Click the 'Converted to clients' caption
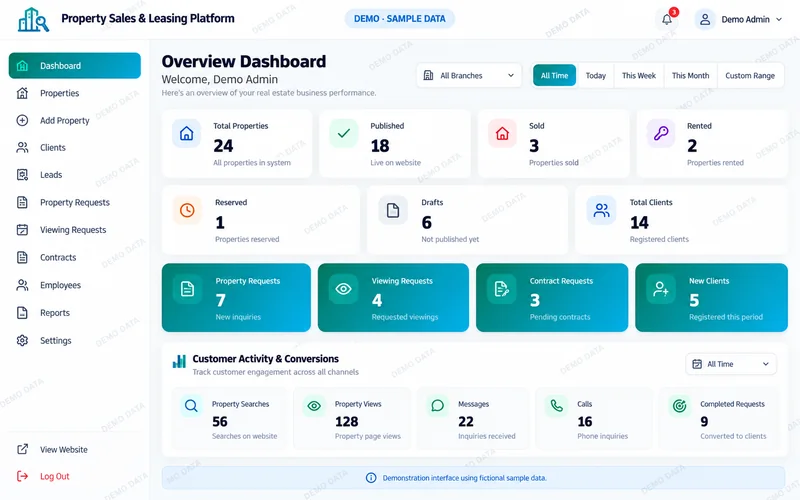The image size is (800, 500). pos(733,436)
